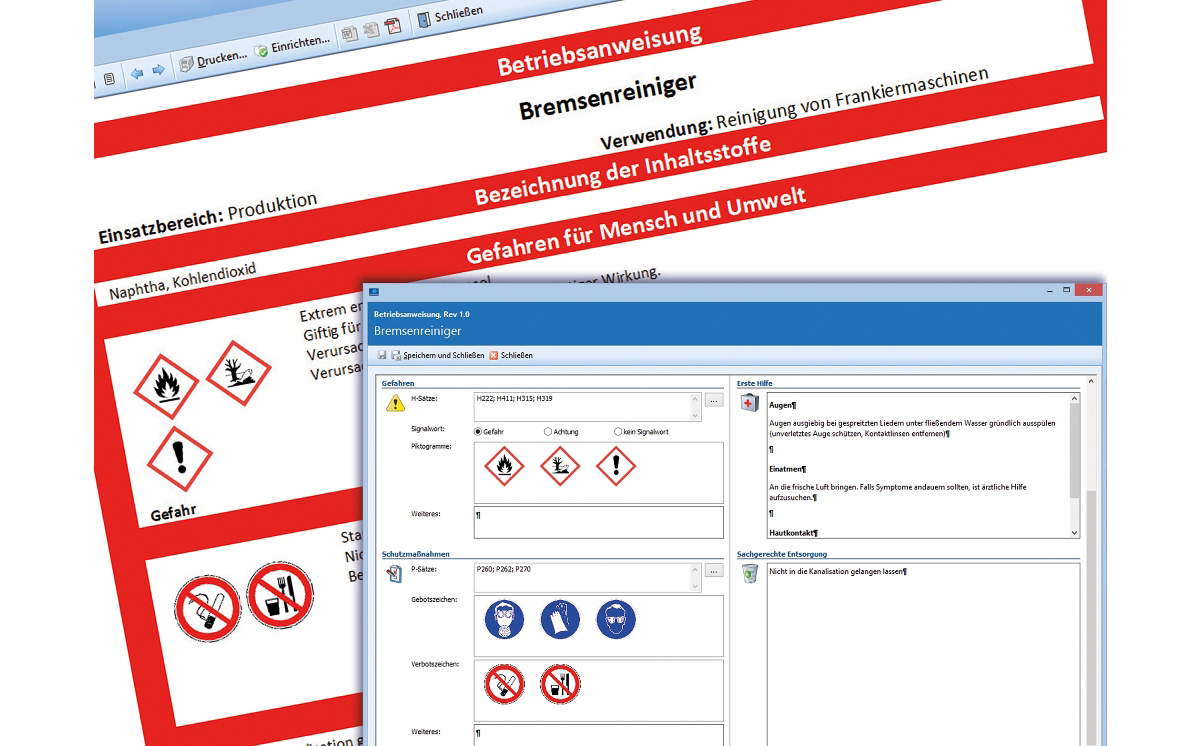
Task: Click into the P-Sätze field with P260
Action: point(587,577)
